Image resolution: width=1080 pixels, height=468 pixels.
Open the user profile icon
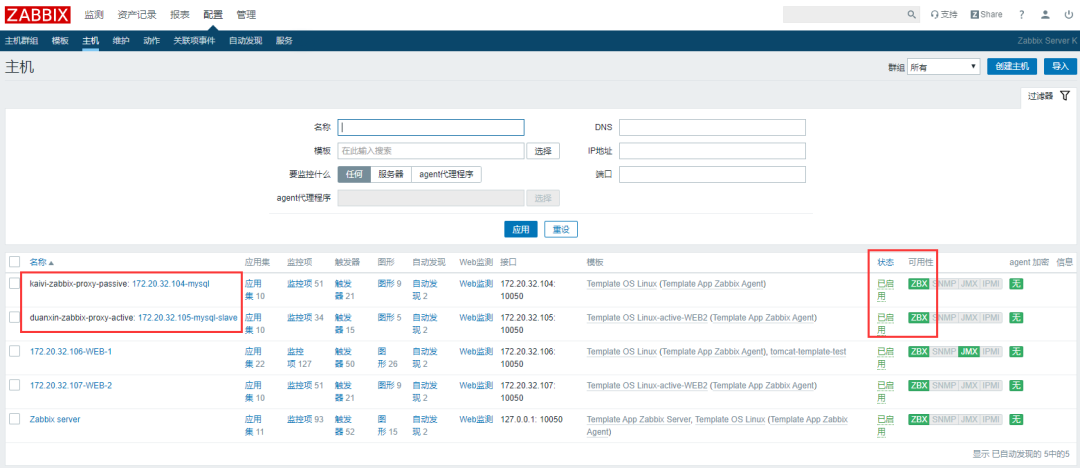click(x=1045, y=14)
